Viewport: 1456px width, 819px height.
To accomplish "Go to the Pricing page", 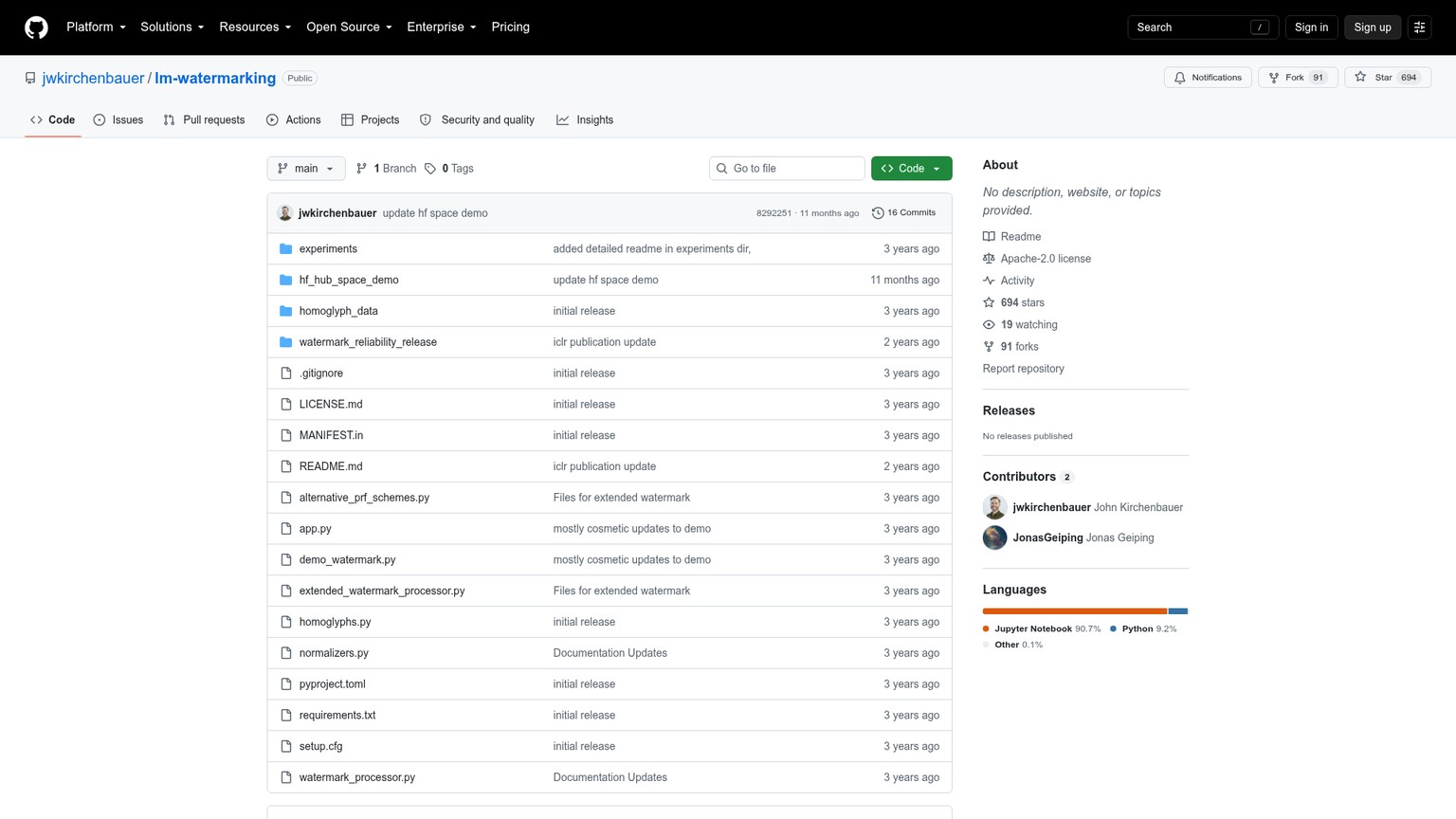I will point(510,27).
